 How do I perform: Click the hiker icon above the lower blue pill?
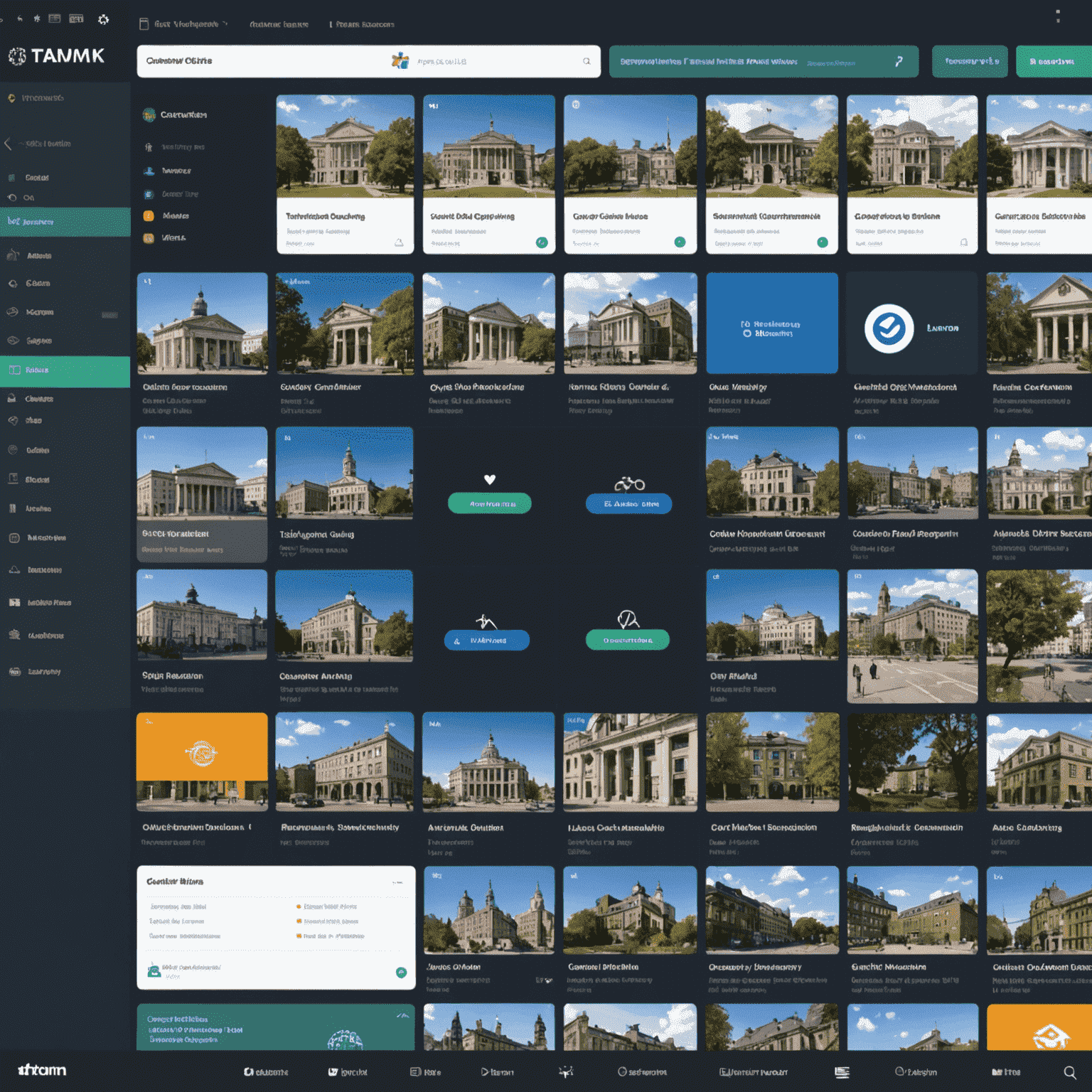(486, 622)
